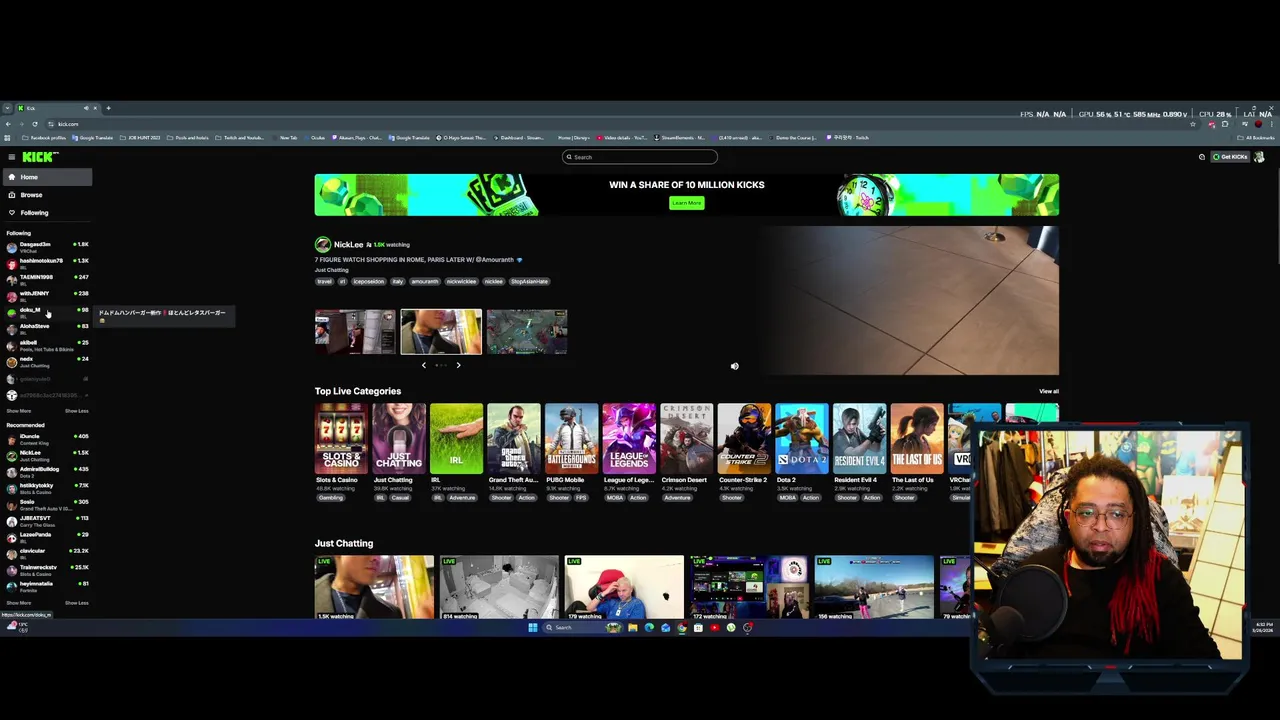Collapse Following list with Show Less
The height and width of the screenshot is (720, 1280).
pyautogui.click(x=77, y=411)
